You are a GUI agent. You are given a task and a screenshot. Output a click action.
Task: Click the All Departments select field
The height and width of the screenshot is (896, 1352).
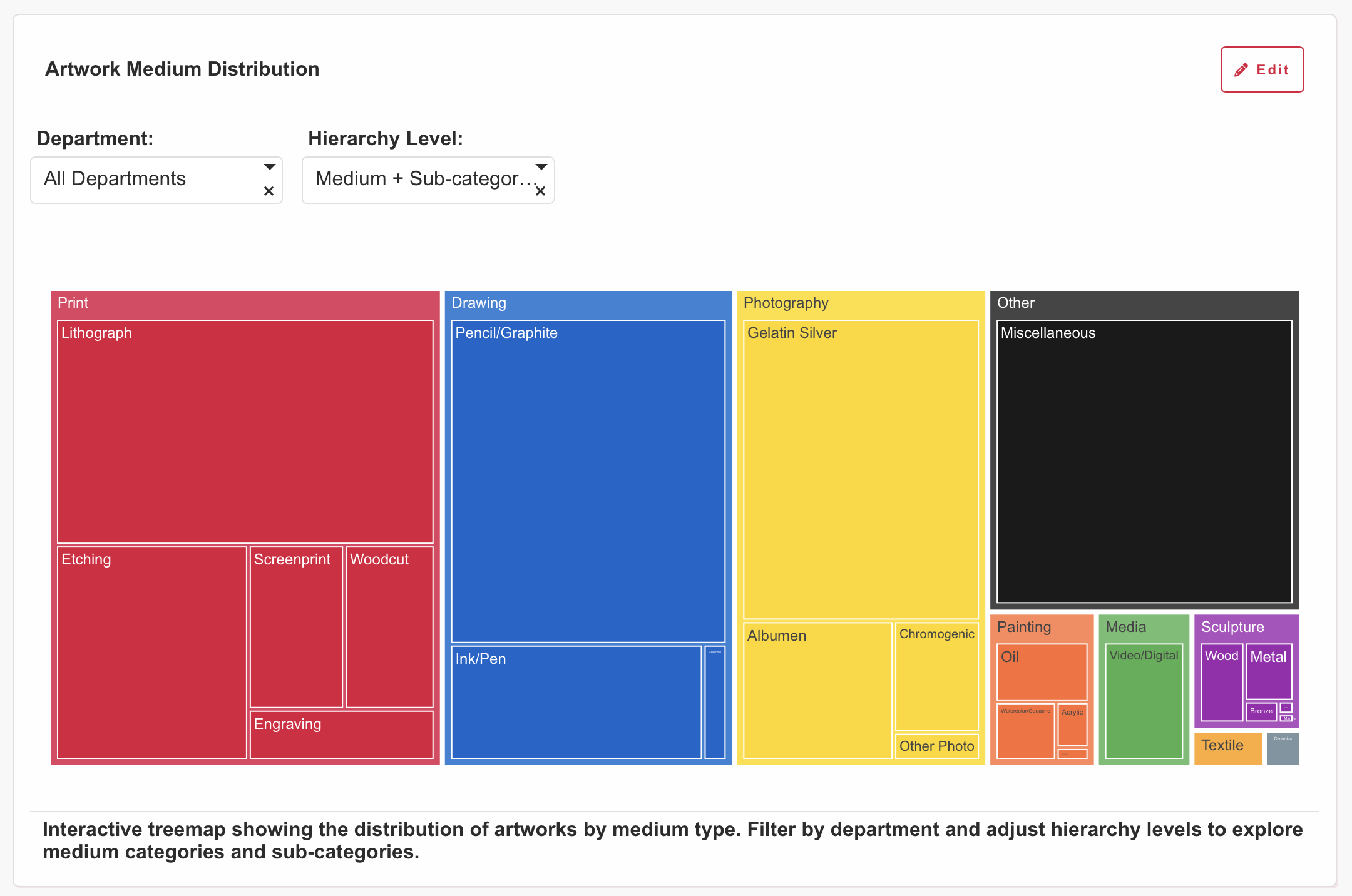point(144,180)
